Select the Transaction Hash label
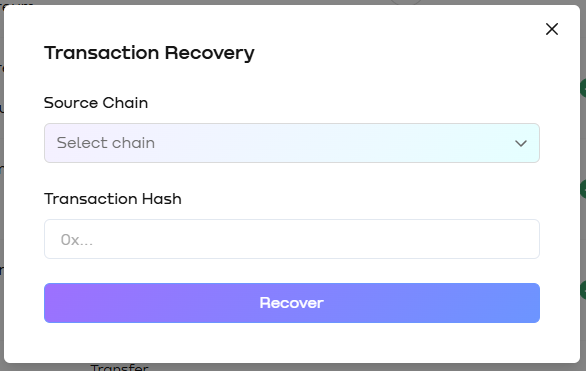586x371 pixels. tap(113, 199)
